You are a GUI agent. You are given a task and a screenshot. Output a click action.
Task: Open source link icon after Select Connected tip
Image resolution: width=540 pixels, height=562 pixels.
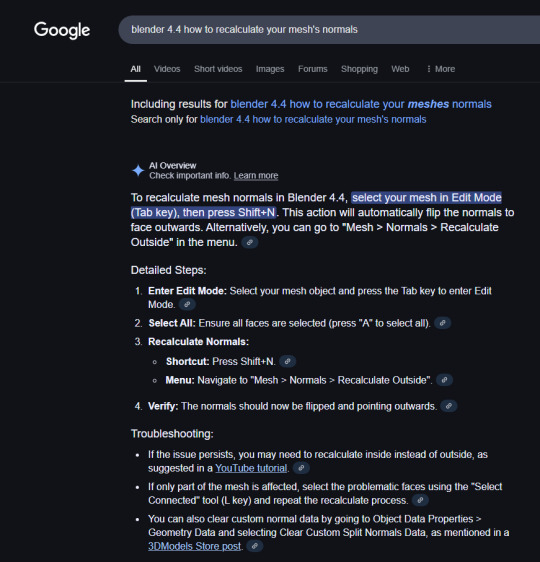420,500
